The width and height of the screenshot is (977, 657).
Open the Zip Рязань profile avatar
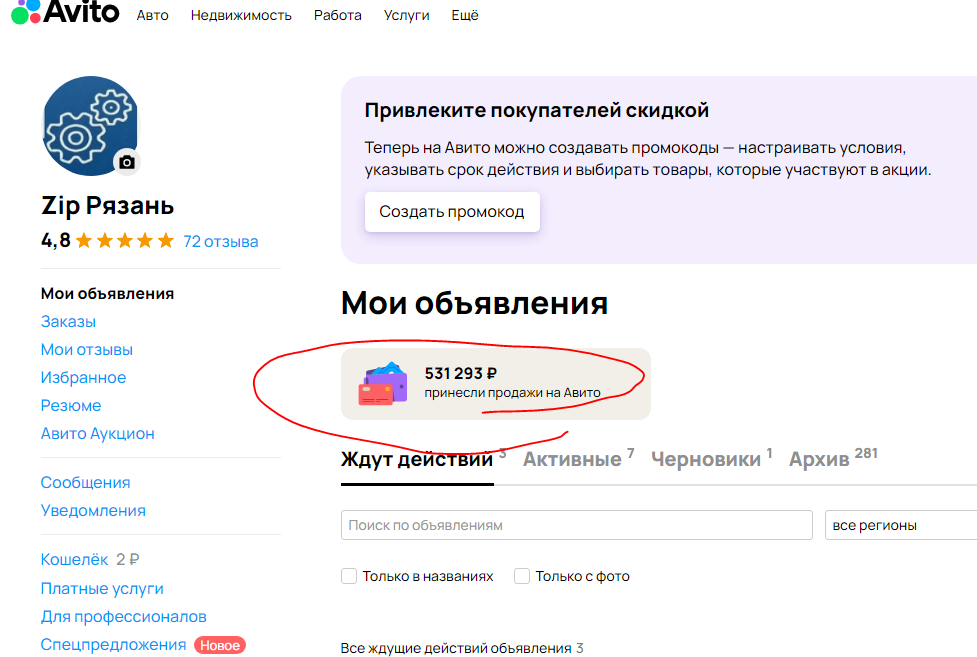90,126
